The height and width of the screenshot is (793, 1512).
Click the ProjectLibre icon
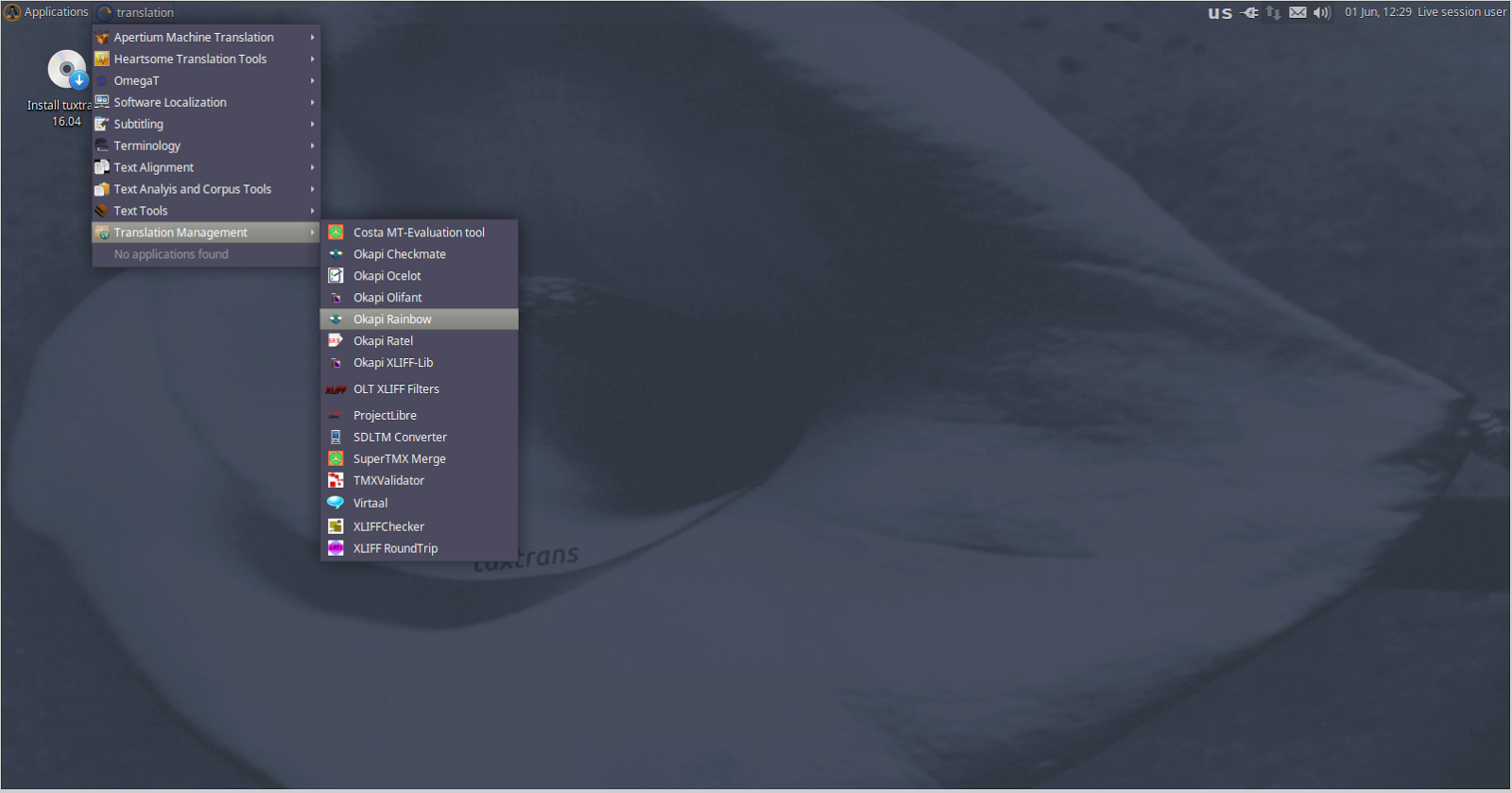tap(335, 415)
